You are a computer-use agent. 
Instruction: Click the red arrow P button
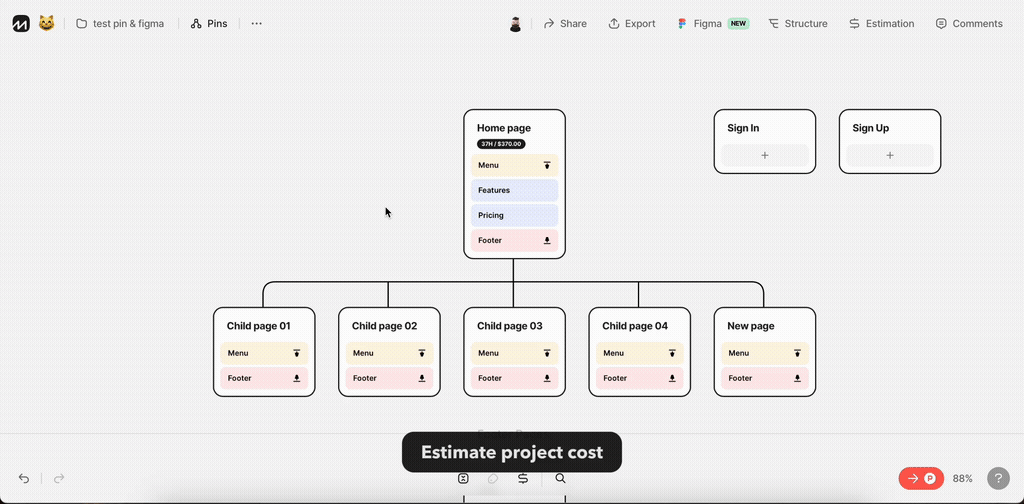[x=921, y=479]
